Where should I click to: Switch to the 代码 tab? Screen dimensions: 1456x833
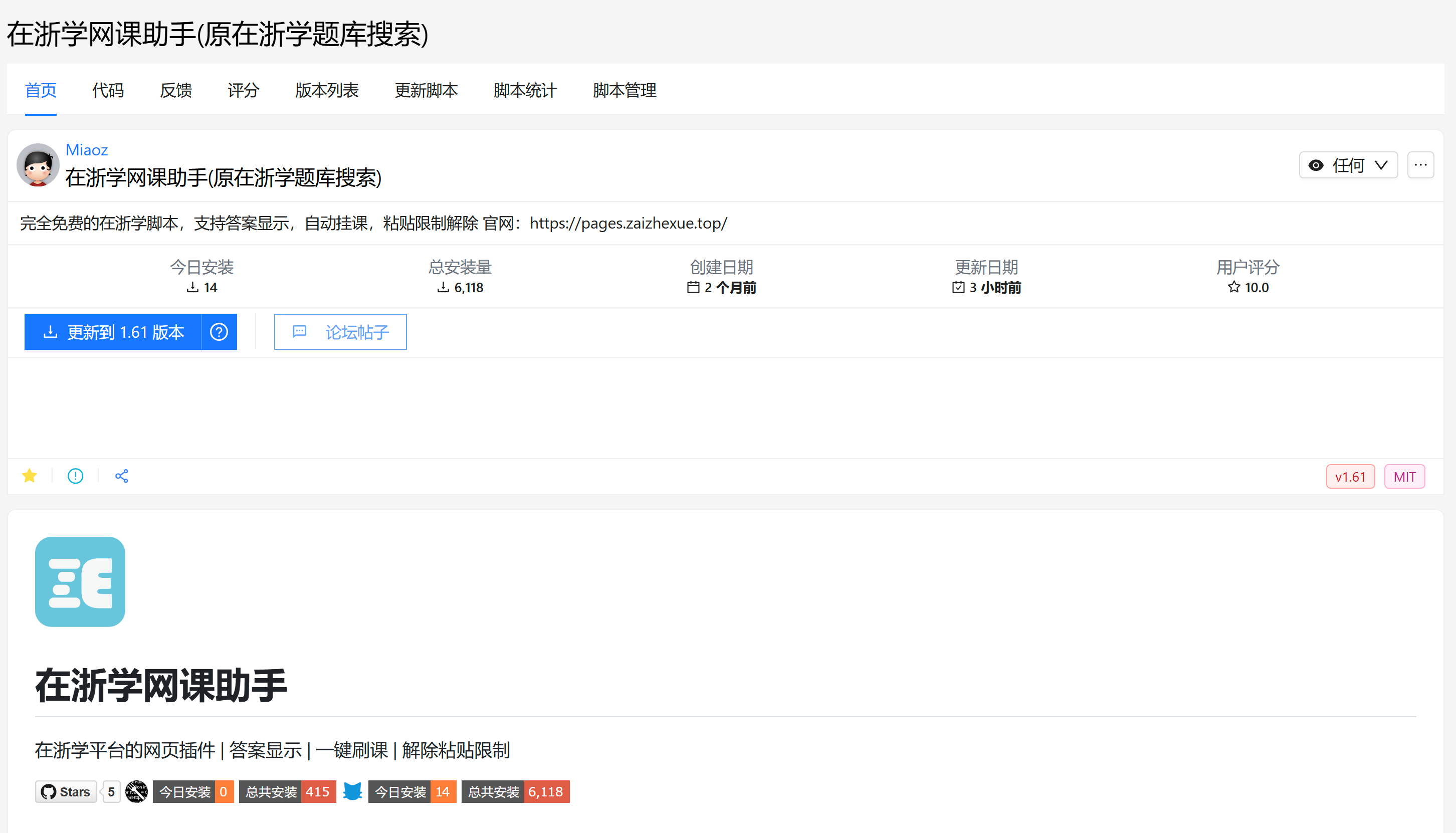(108, 90)
